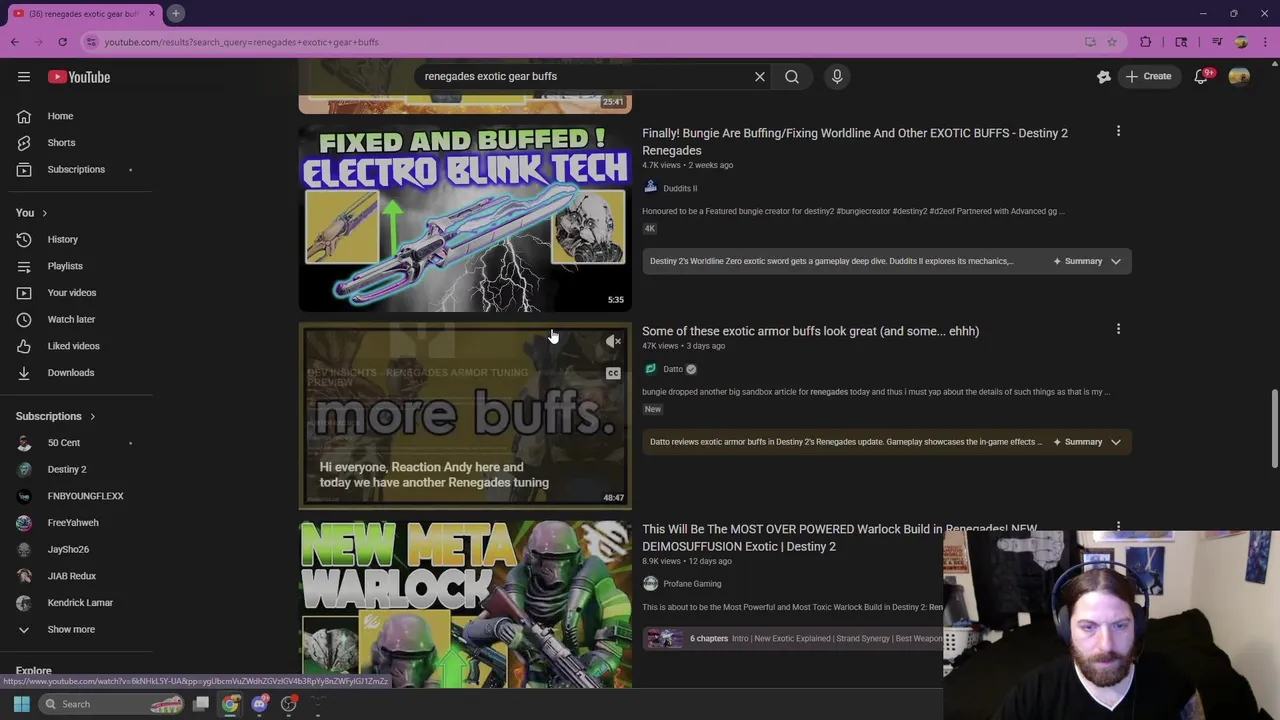Open the FNBYOUNGFLEXX channel avatar
Screen dimensions: 1280x720
point(24,496)
